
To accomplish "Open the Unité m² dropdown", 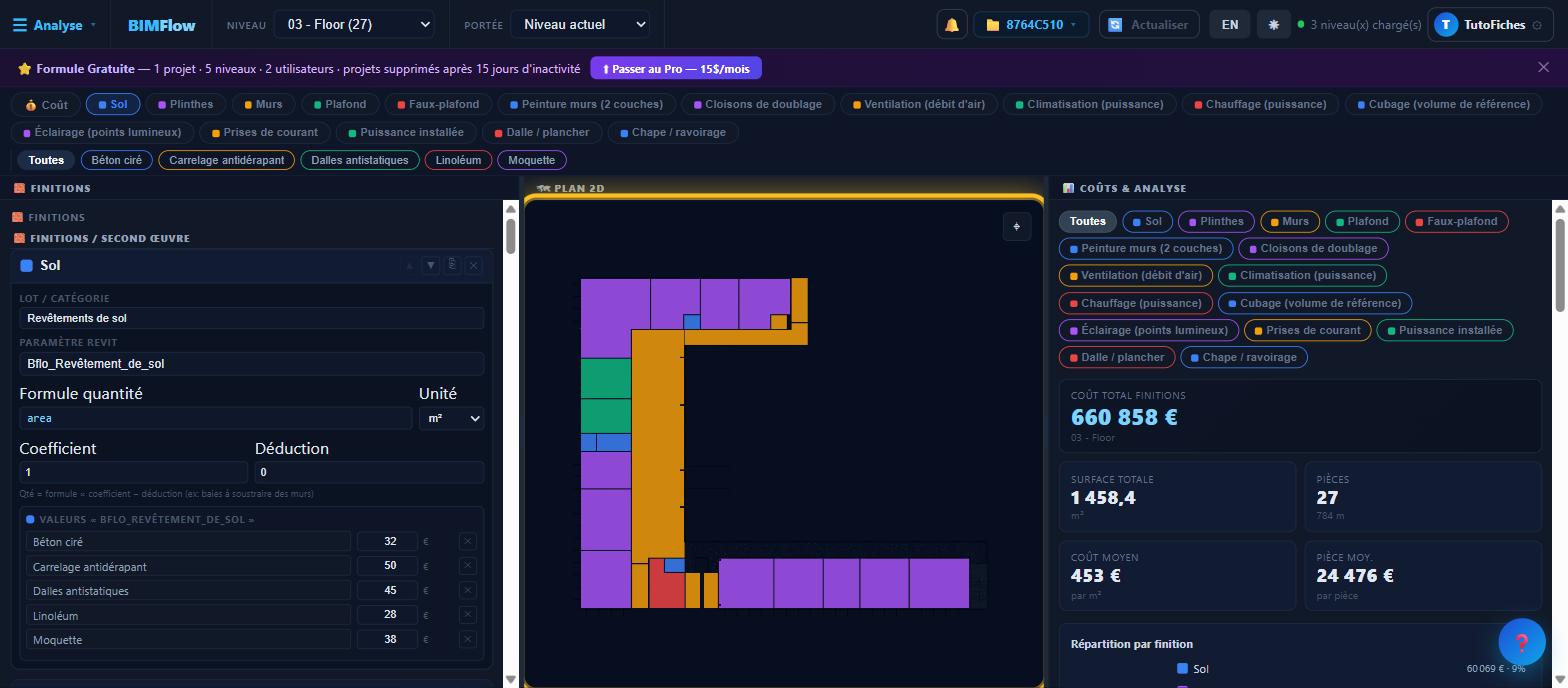I will [x=452, y=418].
